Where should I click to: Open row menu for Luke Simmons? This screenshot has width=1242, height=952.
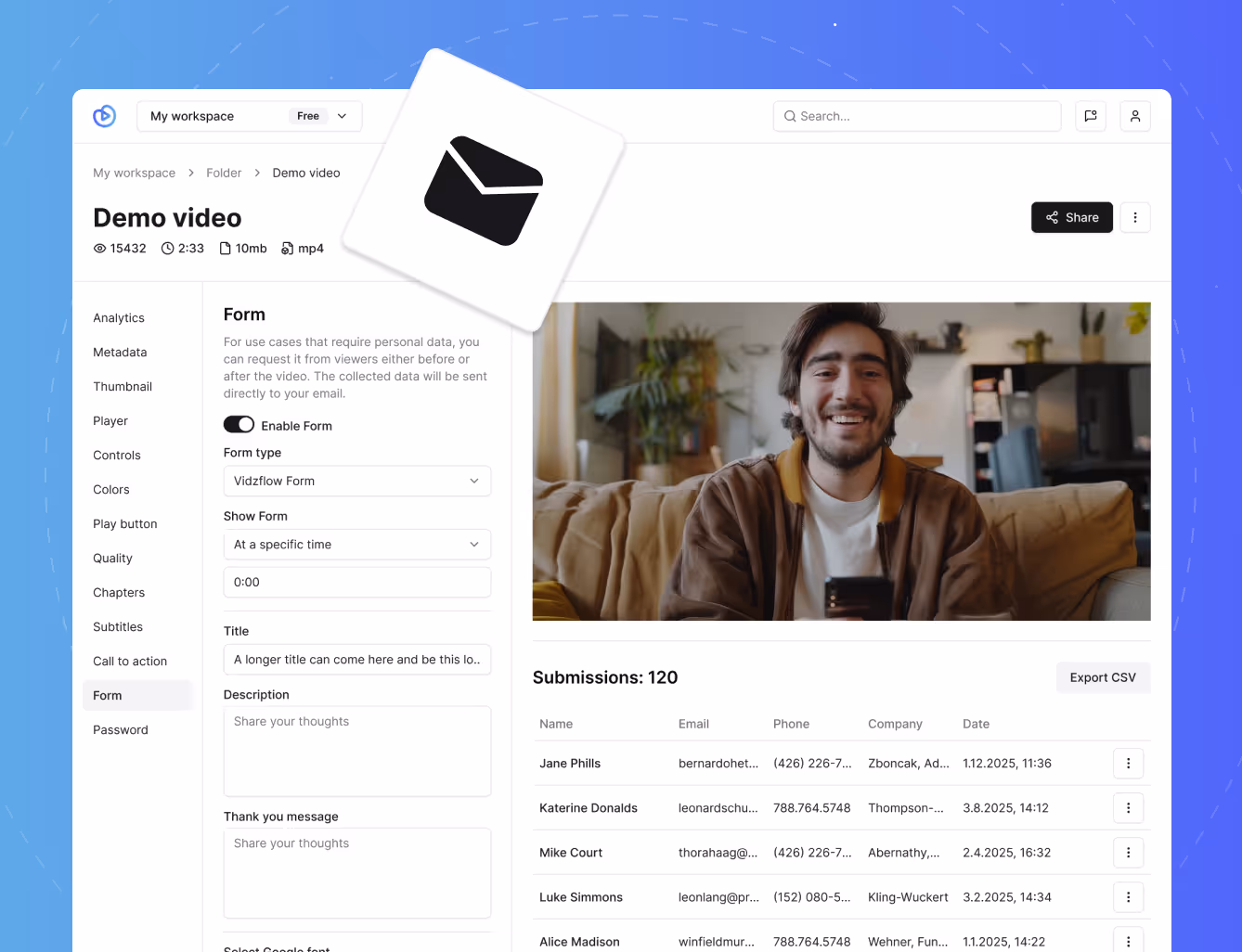tap(1128, 896)
